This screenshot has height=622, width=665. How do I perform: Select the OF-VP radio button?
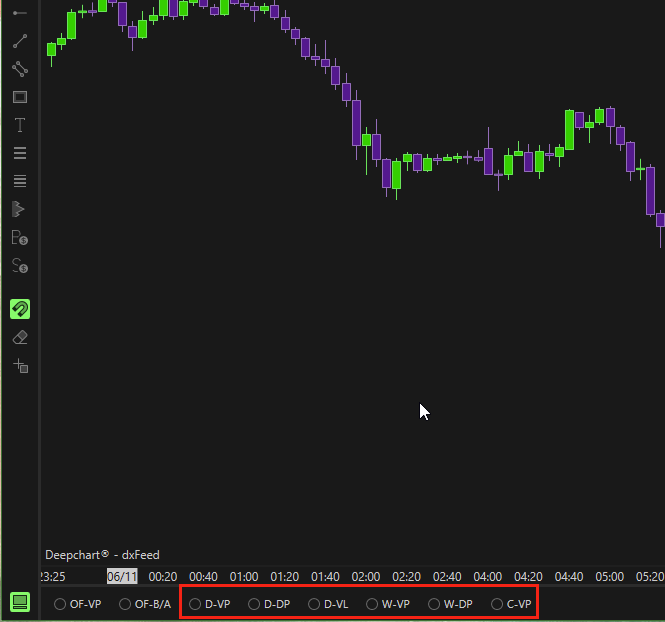pyautogui.click(x=60, y=604)
